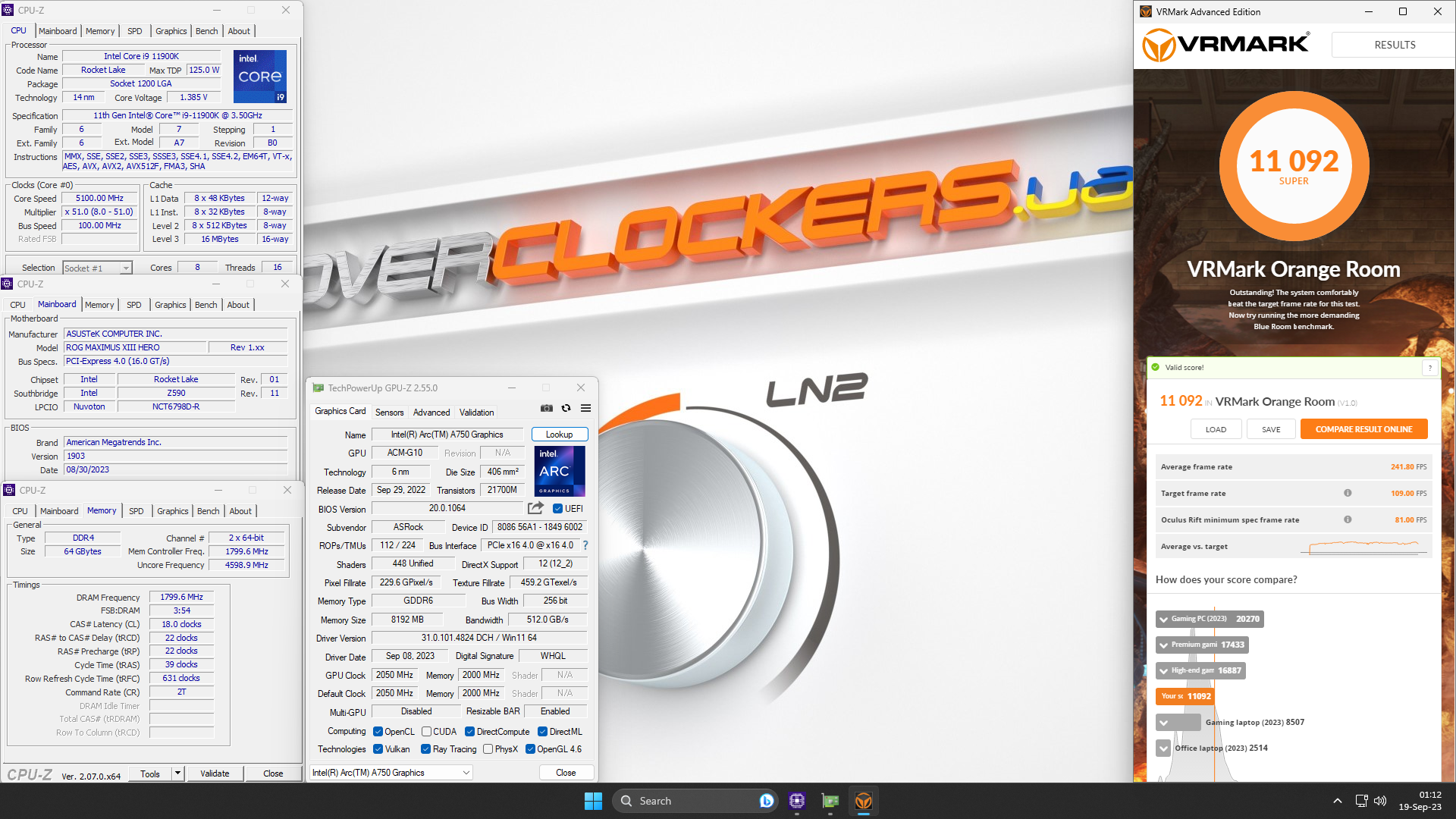The image size is (1456, 819).
Task: Open the volume control in system tray
Action: pos(1380,801)
